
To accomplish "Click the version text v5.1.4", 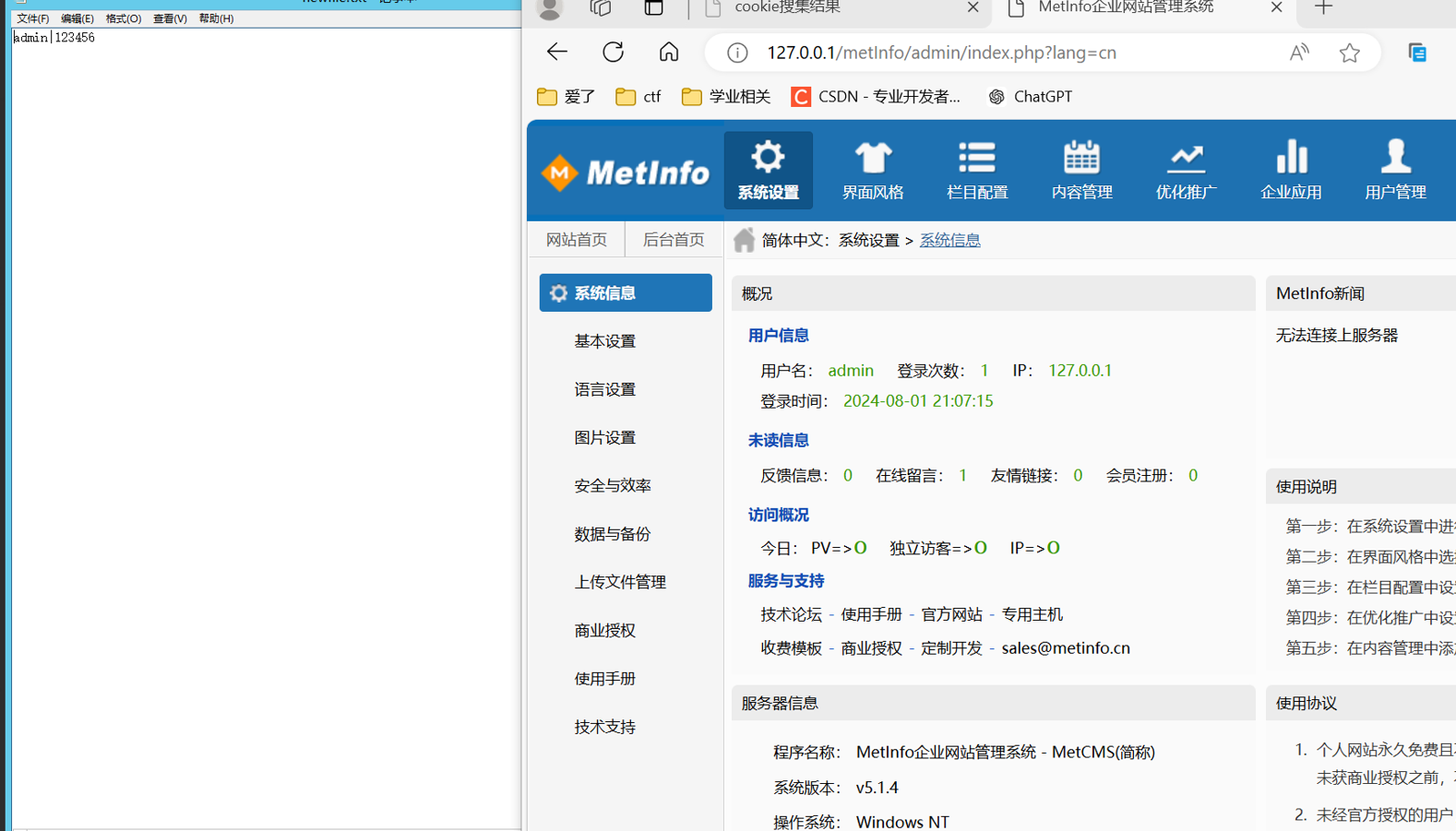I will coord(877,788).
